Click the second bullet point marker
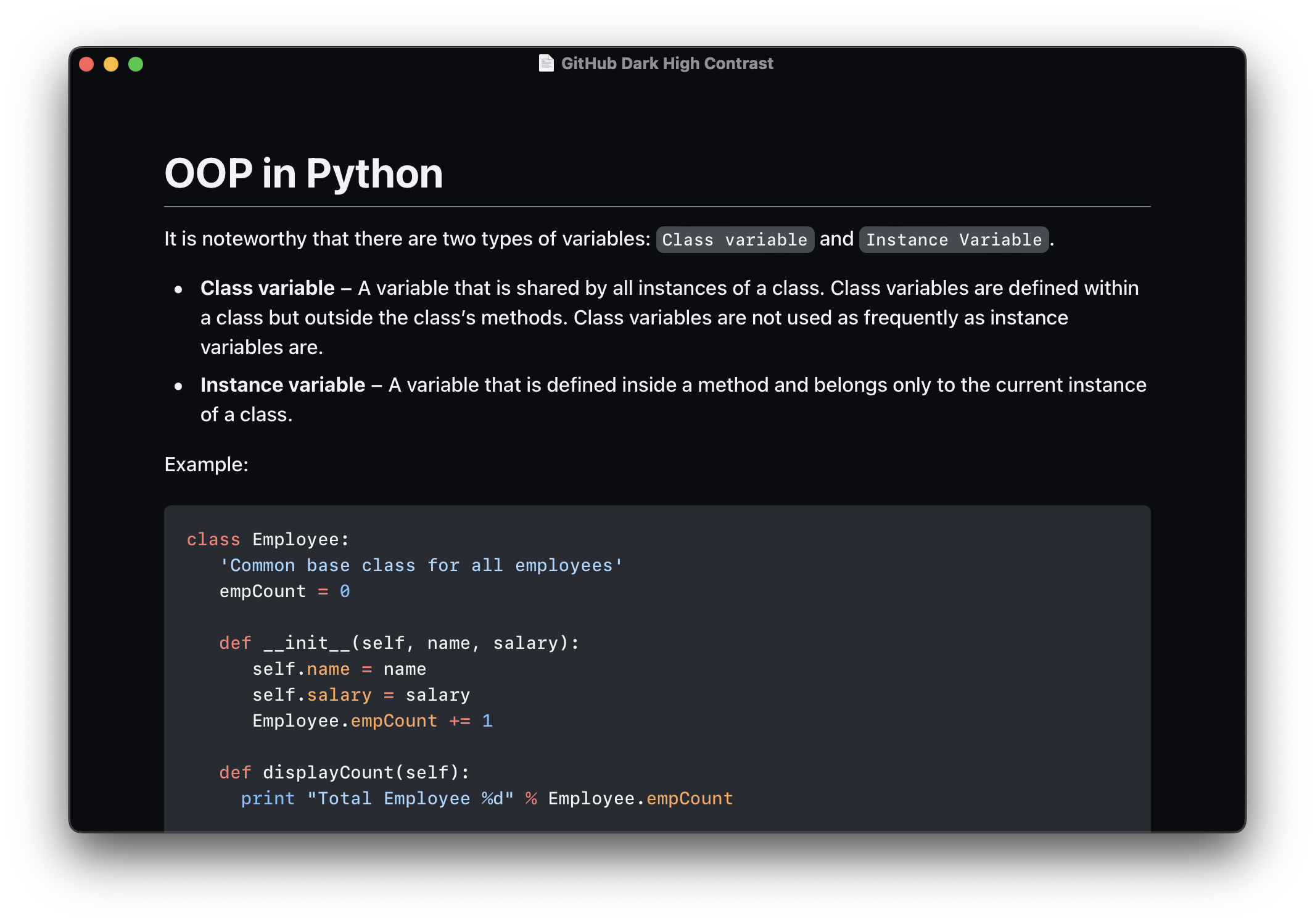 pyautogui.click(x=178, y=386)
